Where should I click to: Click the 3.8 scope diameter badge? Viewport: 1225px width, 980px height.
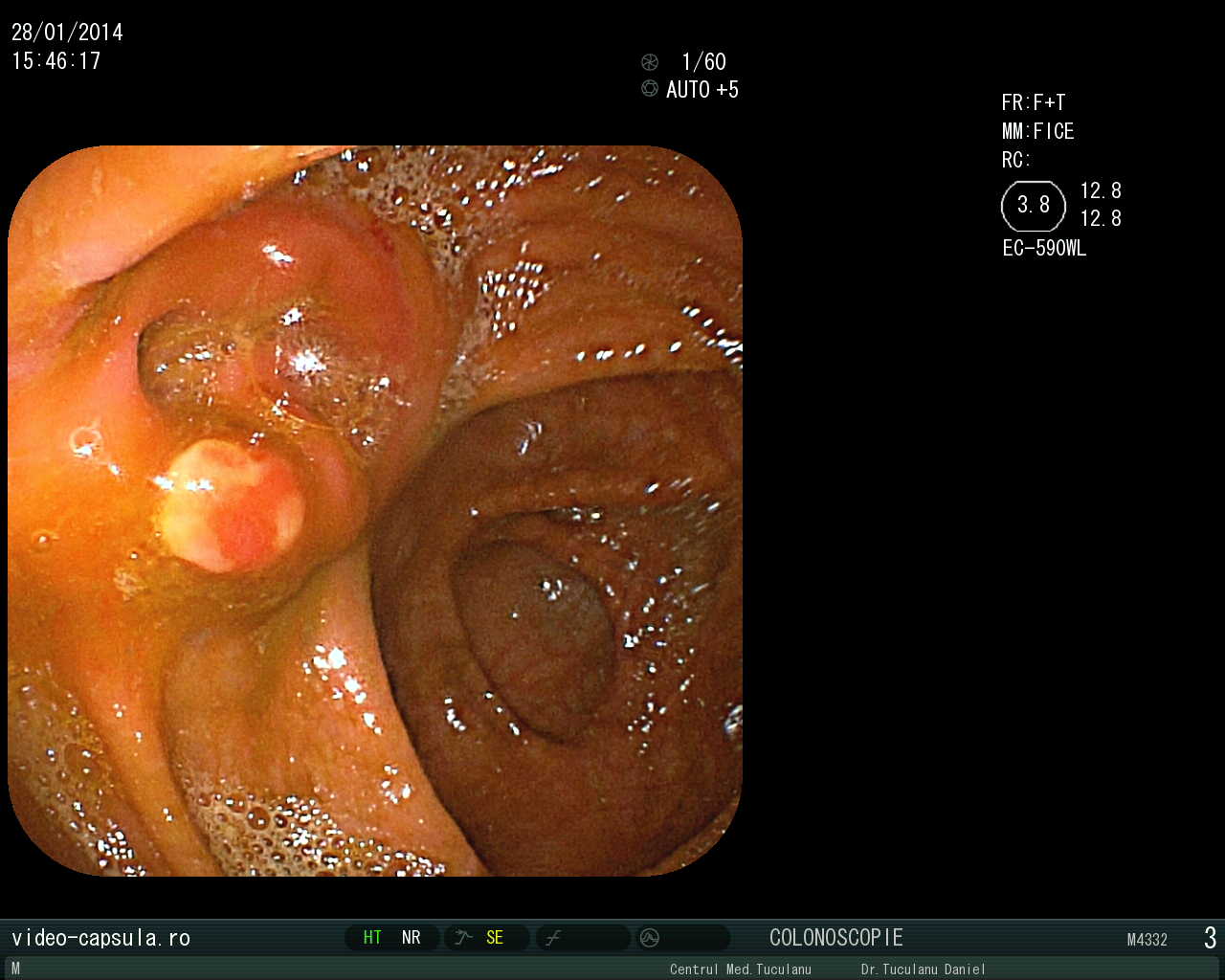tap(1034, 206)
